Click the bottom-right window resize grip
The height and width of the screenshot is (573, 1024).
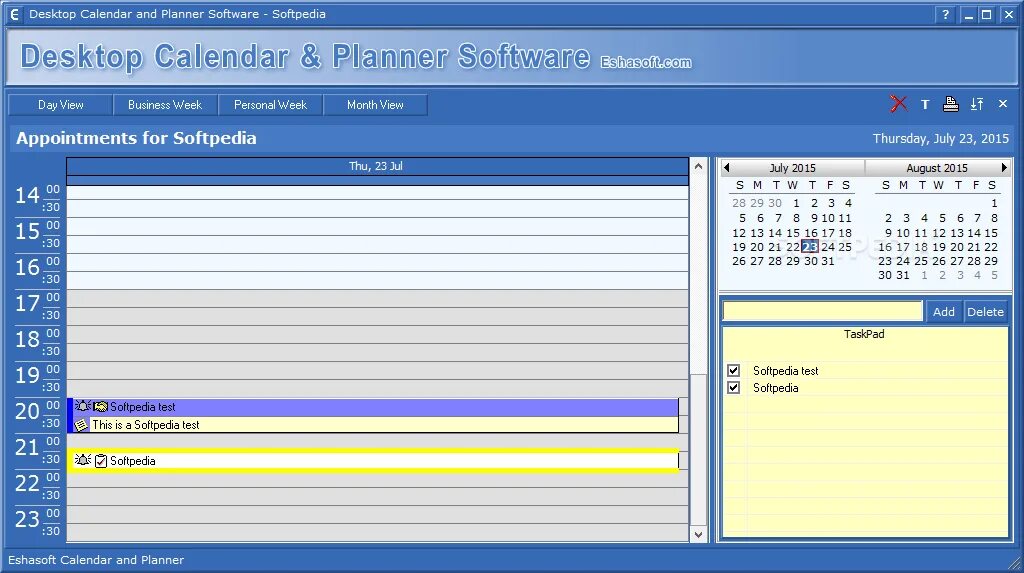[x=1015, y=563]
